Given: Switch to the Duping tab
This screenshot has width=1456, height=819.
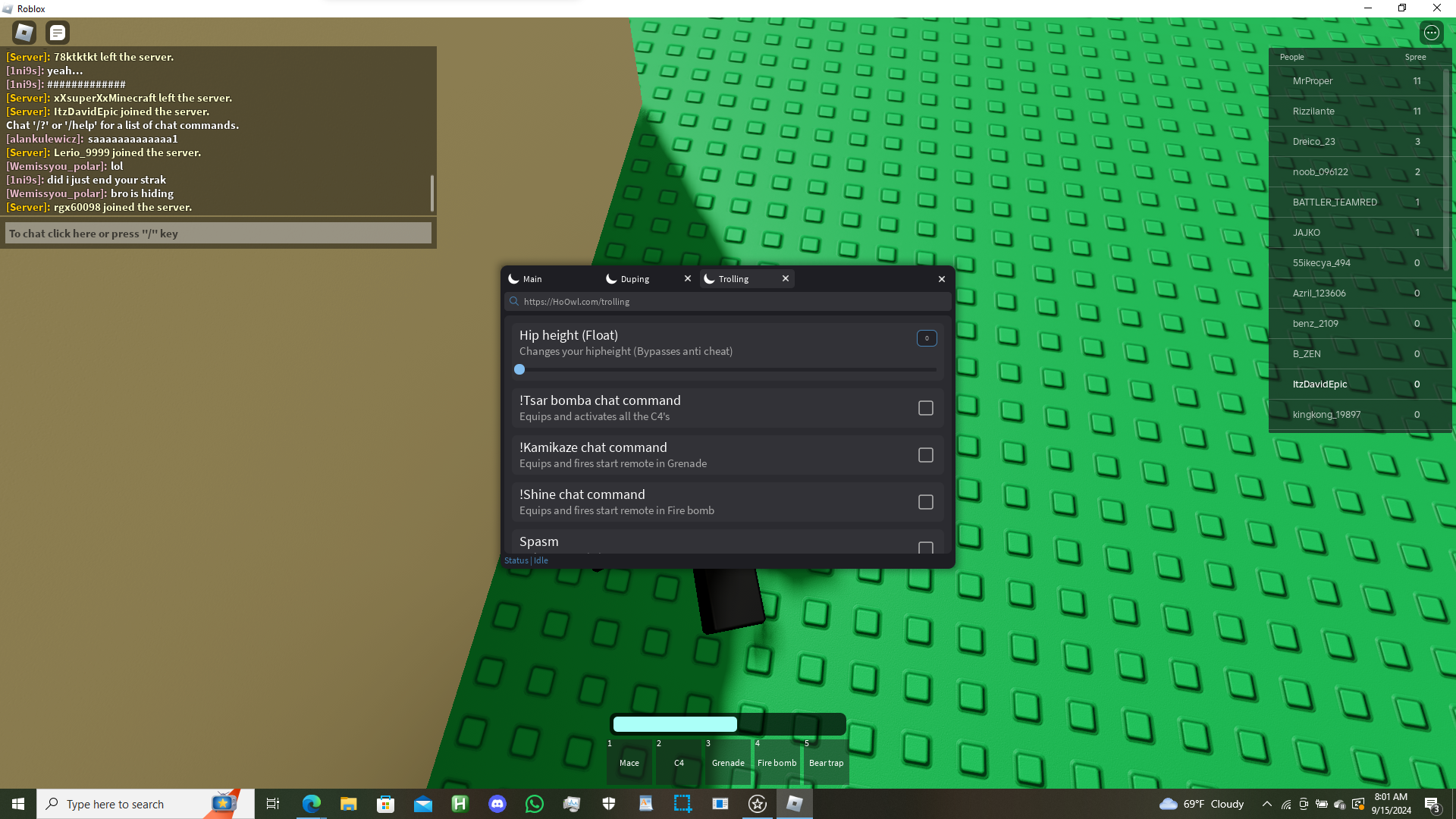Looking at the screenshot, I should [635, 279].
